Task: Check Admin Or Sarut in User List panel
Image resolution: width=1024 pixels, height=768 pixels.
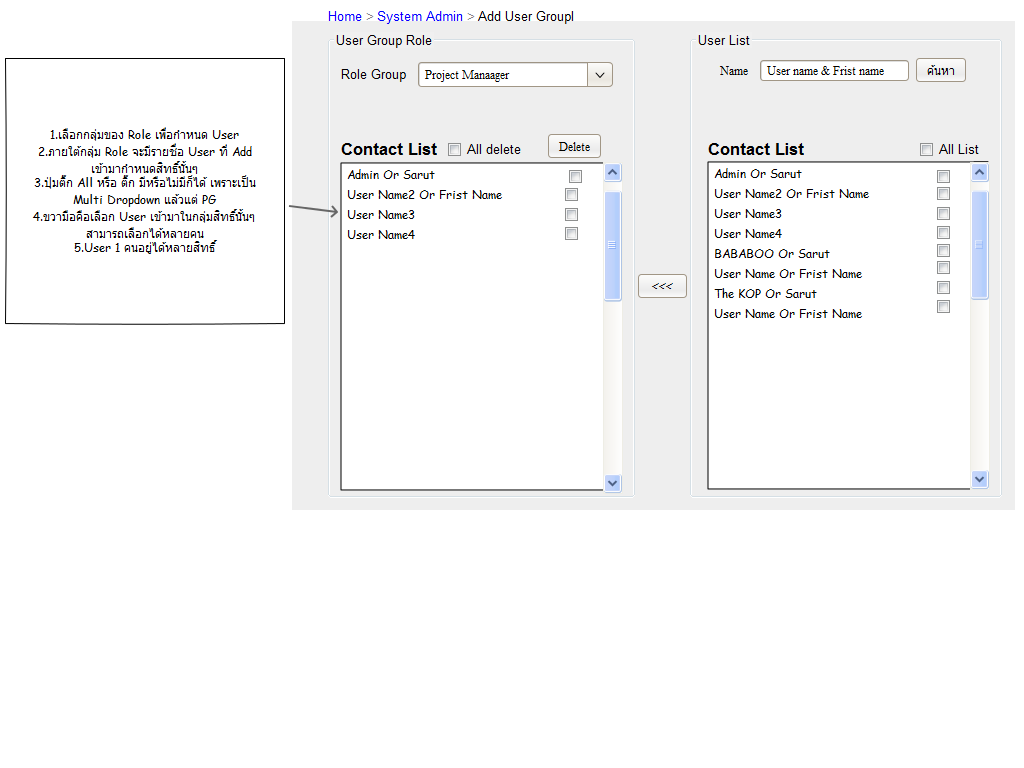Action: tap(943, 176)
